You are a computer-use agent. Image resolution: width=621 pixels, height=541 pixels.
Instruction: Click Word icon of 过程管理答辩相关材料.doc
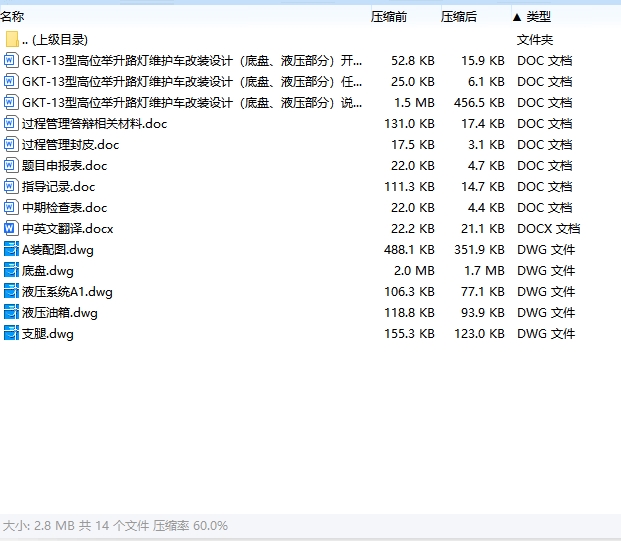[x=11, y=124]
